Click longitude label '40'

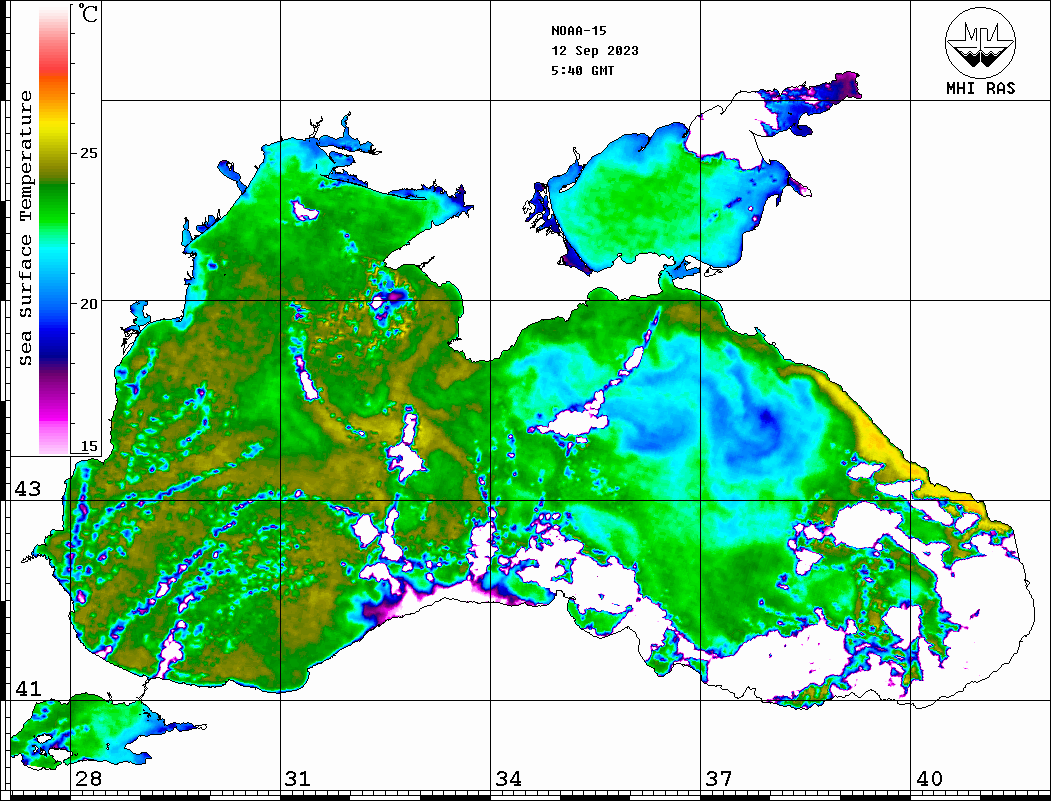point(929,779)
